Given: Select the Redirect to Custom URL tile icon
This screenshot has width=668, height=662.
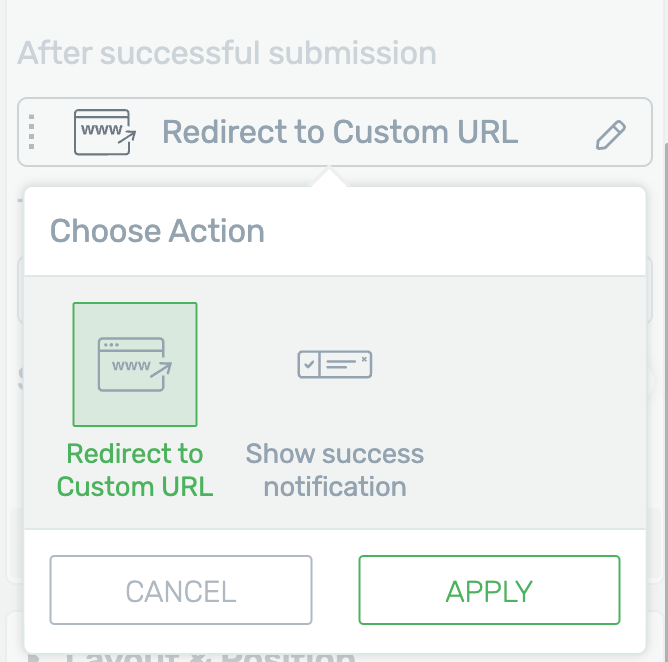Looking at the screenshot, I should 135,364.
